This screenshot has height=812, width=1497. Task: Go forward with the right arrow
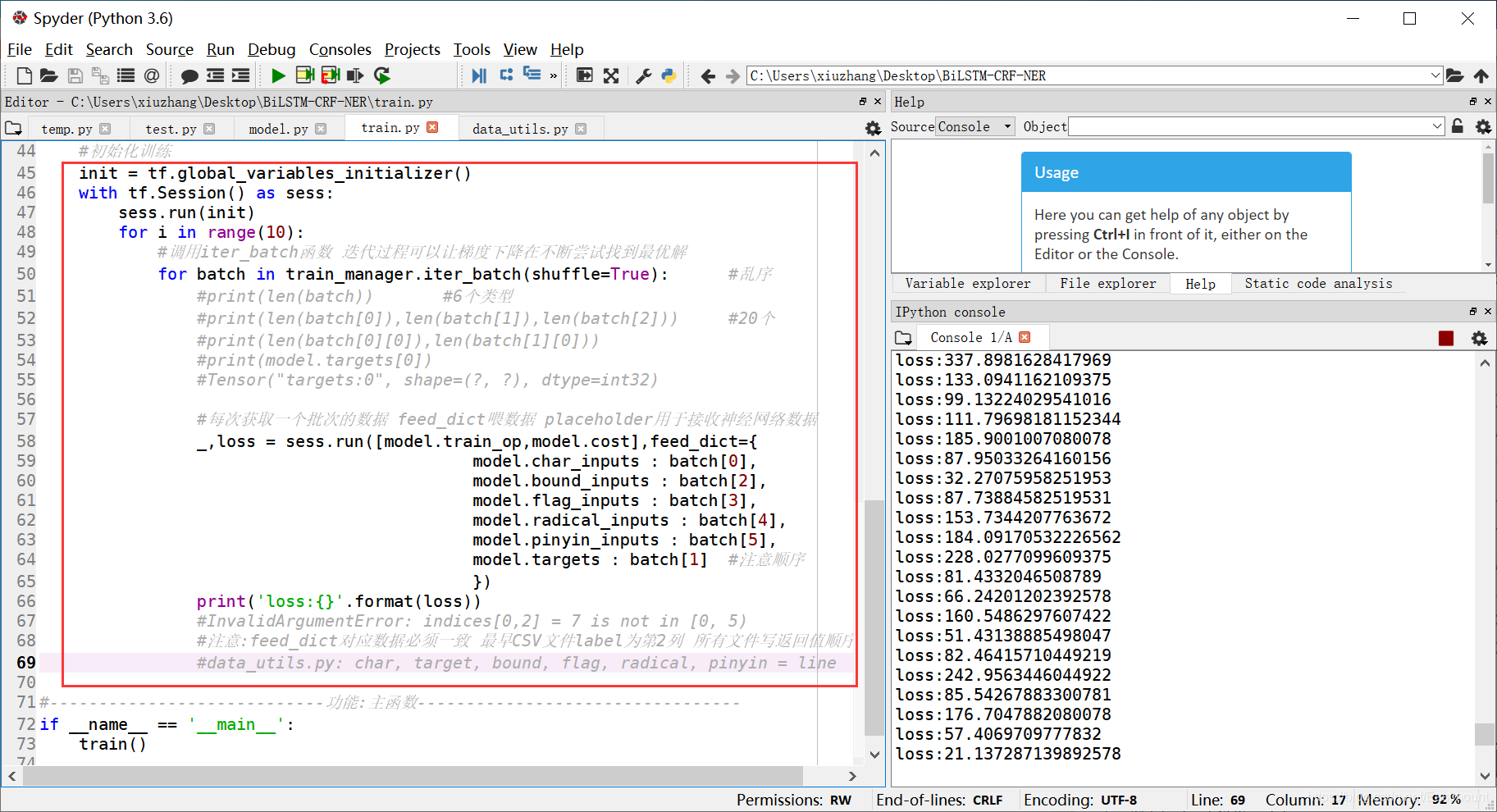(733, 75)
